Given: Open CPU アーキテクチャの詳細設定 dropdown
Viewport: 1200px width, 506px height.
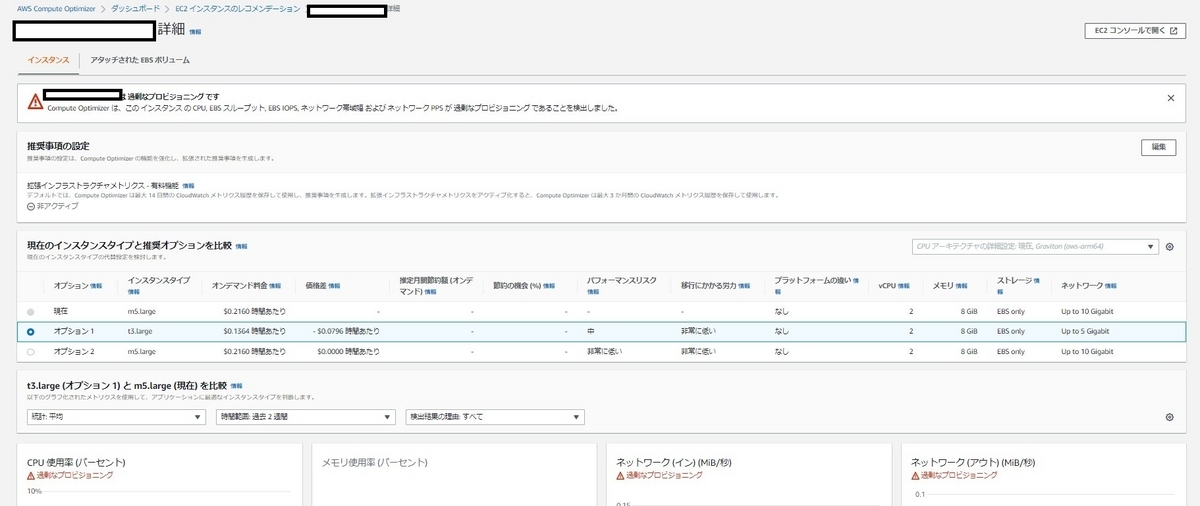Looking at the screenshot, I should tap(1035, 246).
